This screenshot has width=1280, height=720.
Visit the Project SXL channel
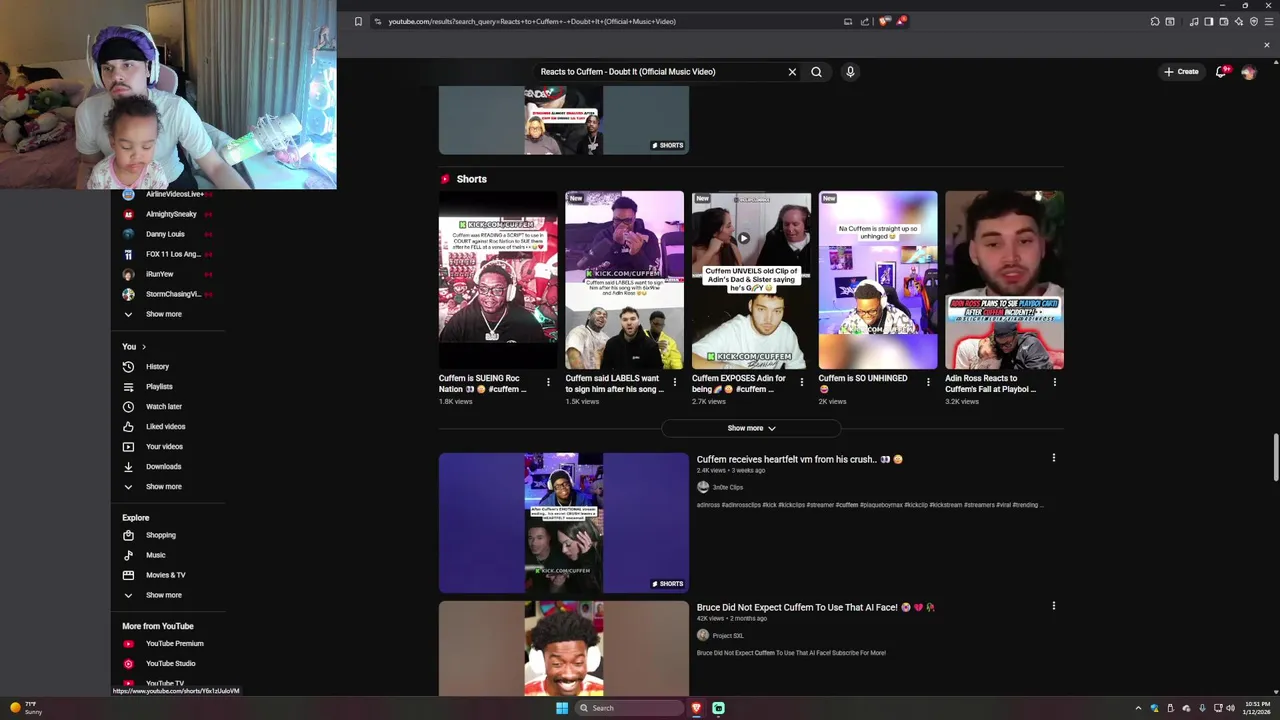pyautogui.click(x=727, y=636)
